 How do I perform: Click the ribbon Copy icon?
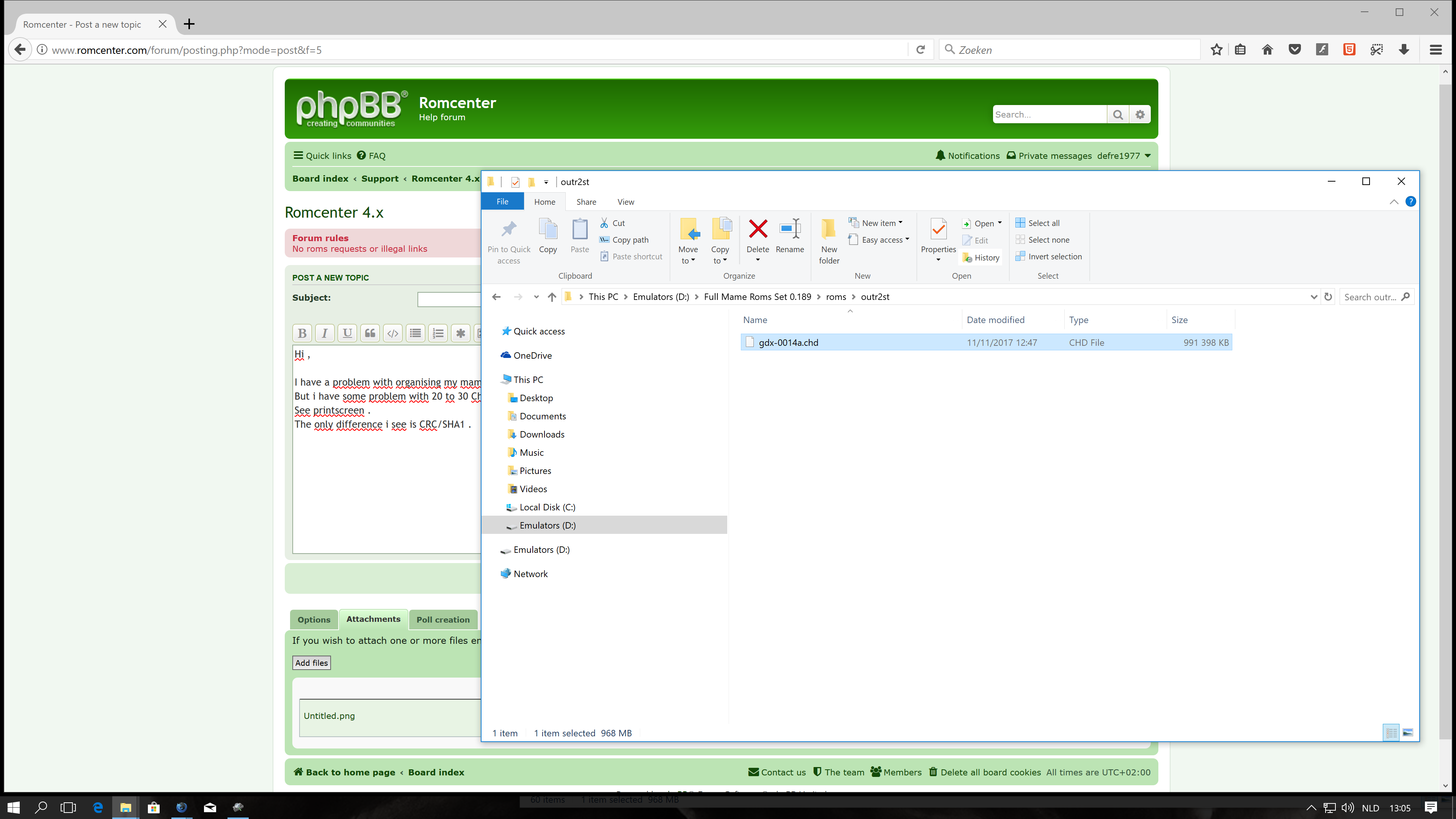[x=548, y=229]
